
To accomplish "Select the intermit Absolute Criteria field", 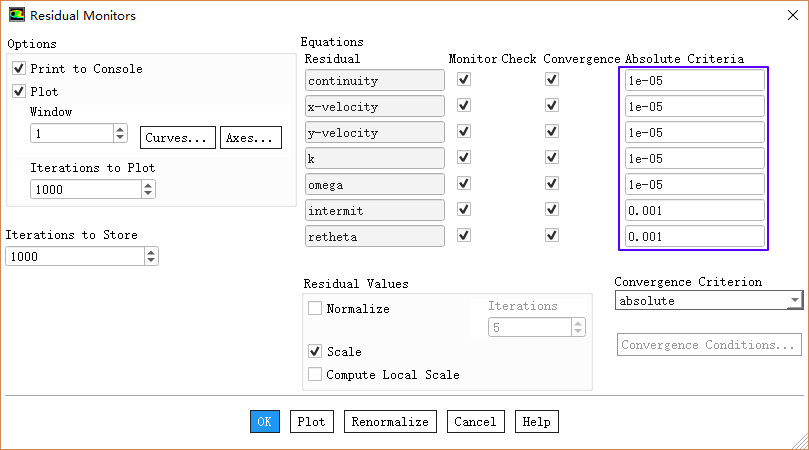I will [x=694, y=211].
